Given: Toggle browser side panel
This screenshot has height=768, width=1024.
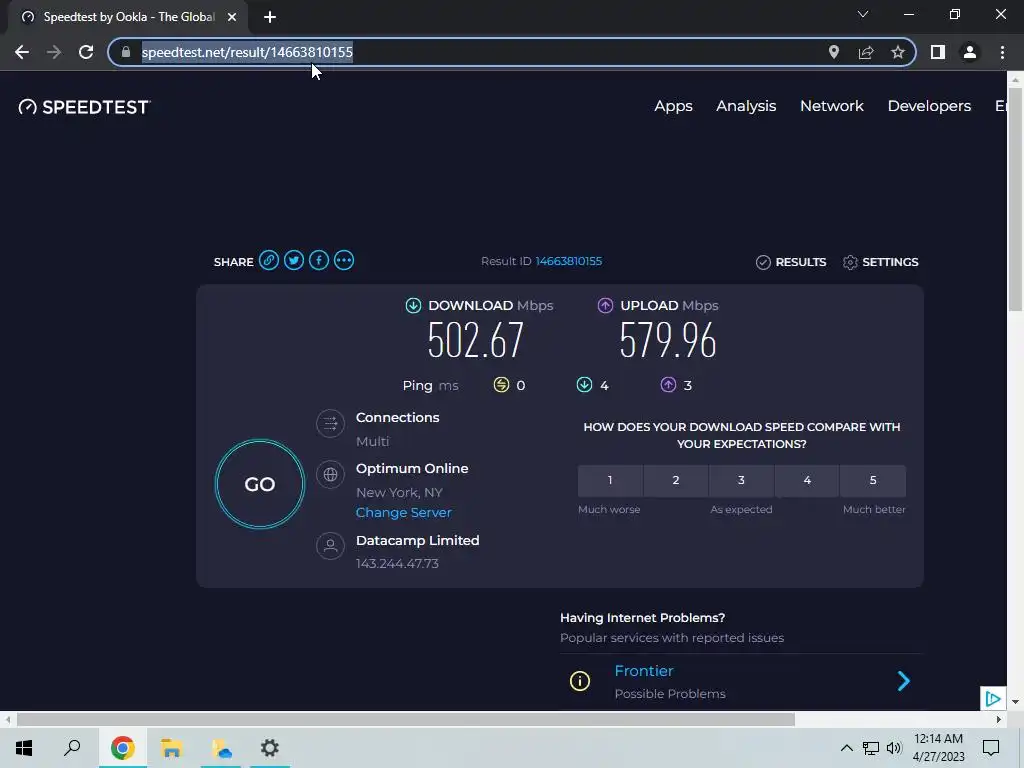Looking at the screenshot, I should (938, 52).
